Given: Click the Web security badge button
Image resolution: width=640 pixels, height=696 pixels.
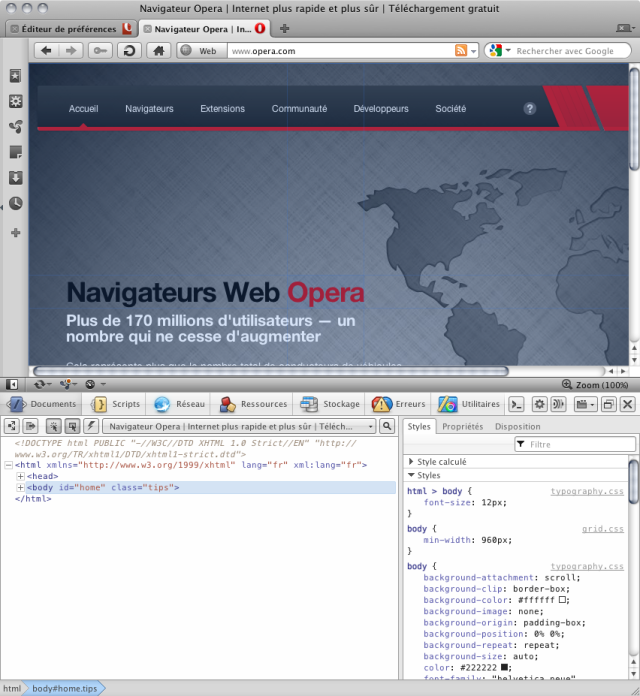Looking at the screenshot, I should pyautogui.click(x=201, y=51).
